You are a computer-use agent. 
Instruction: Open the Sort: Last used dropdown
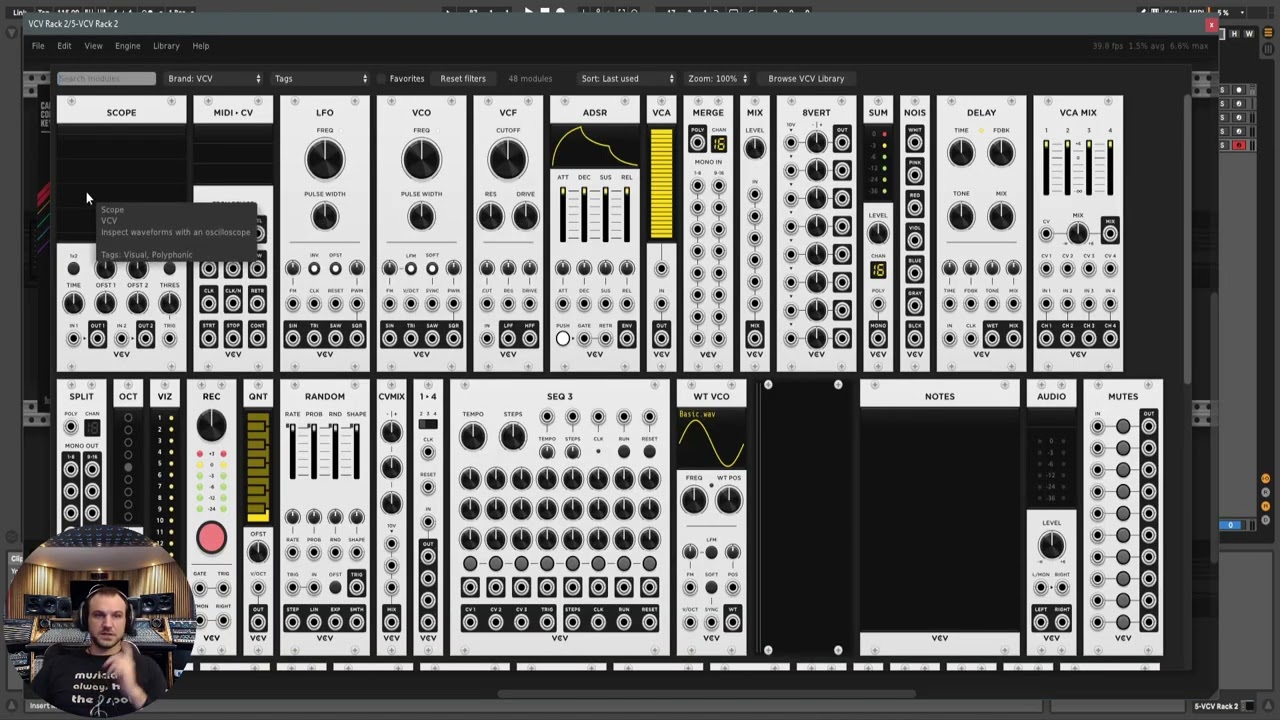point(628,78)
